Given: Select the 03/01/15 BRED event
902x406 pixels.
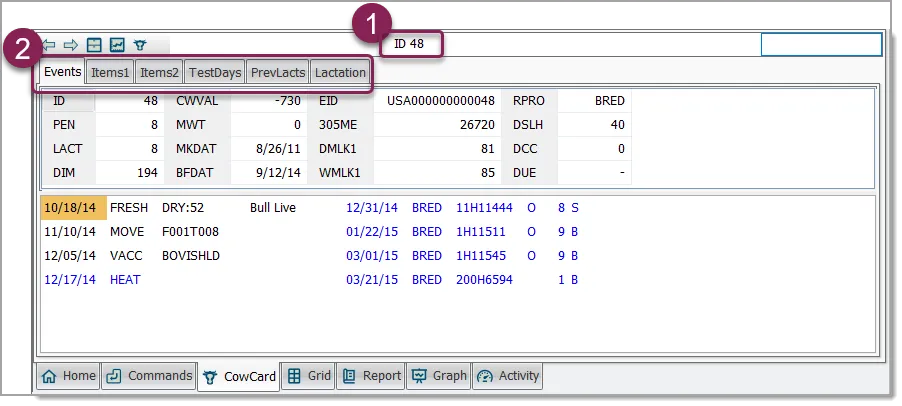Looking at the screenshot, I should tap(462, 256).
